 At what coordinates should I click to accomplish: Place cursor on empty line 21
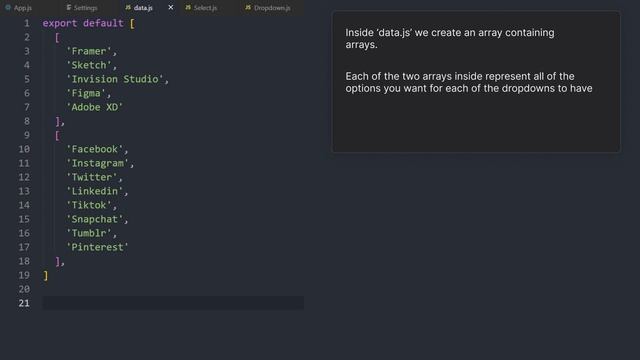click(173, 303)
